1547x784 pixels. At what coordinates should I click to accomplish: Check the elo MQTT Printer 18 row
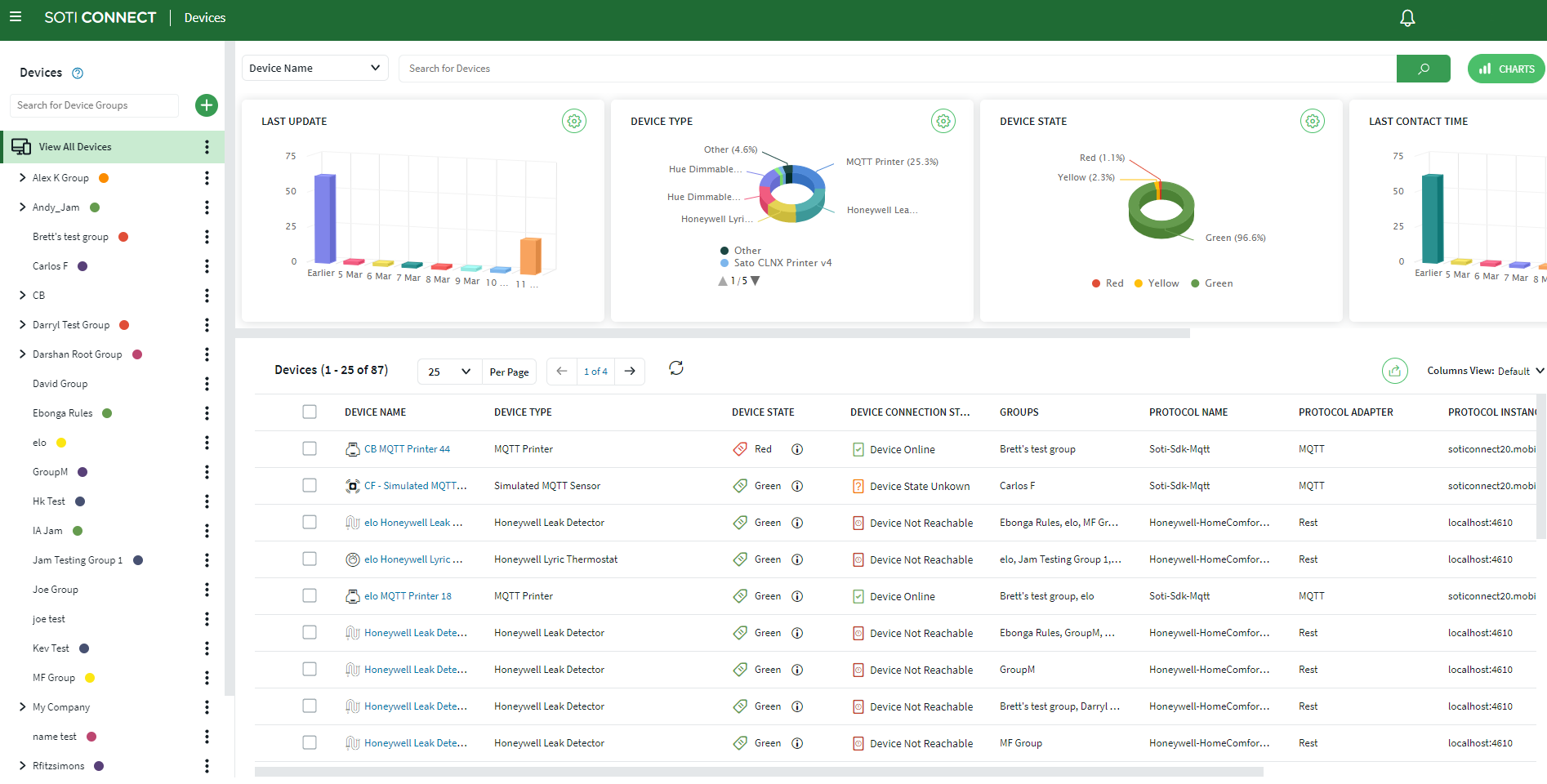click(310, 595)
